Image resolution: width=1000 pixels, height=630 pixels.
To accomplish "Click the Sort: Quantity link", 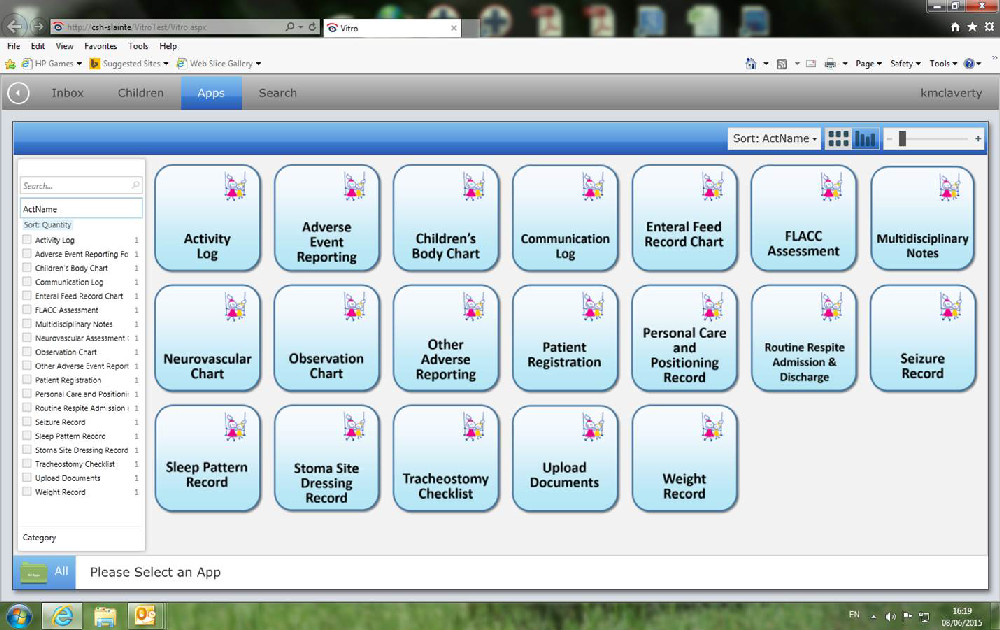I will tap(47, 225).
